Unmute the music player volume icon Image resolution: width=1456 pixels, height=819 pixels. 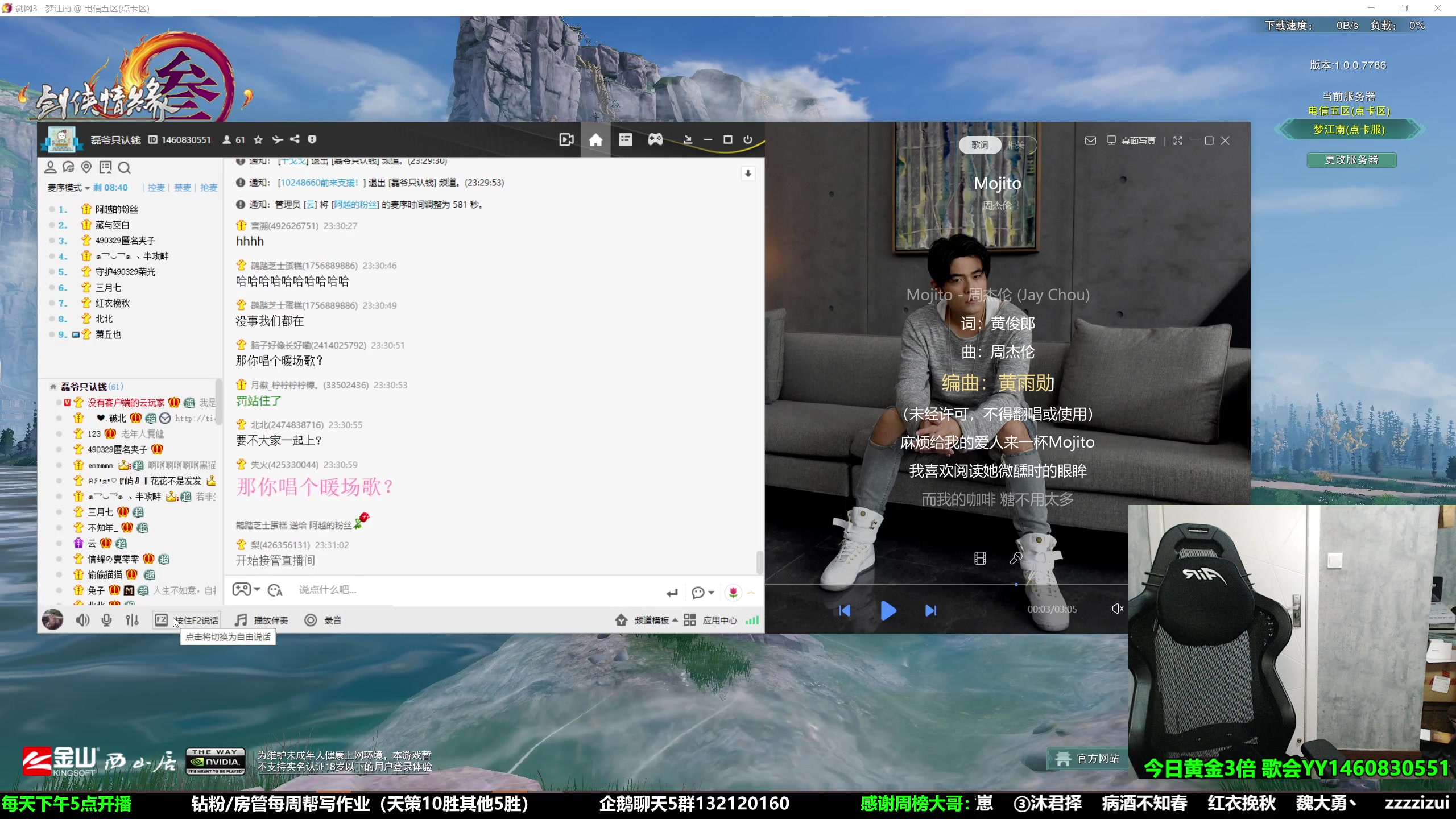(1117, 609)
